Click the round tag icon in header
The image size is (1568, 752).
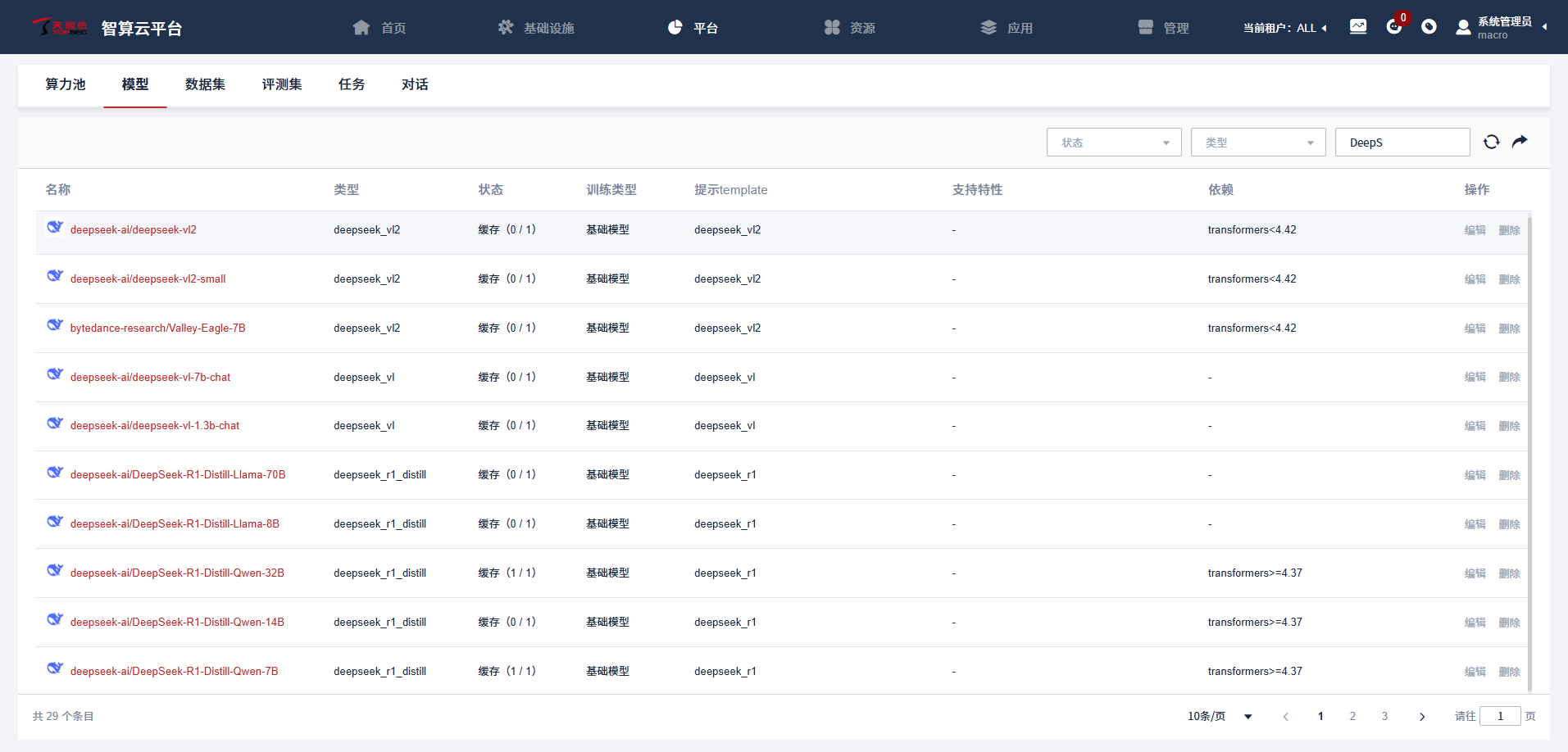pyautogui.click(x=1429, y=27)
